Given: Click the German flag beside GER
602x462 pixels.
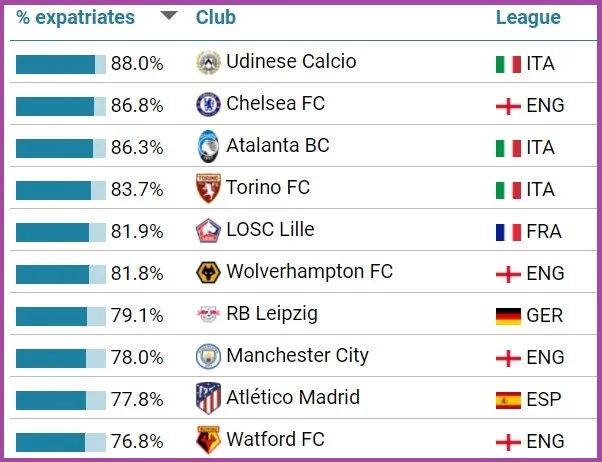Looking at the screenshot, I should (508, 316).
